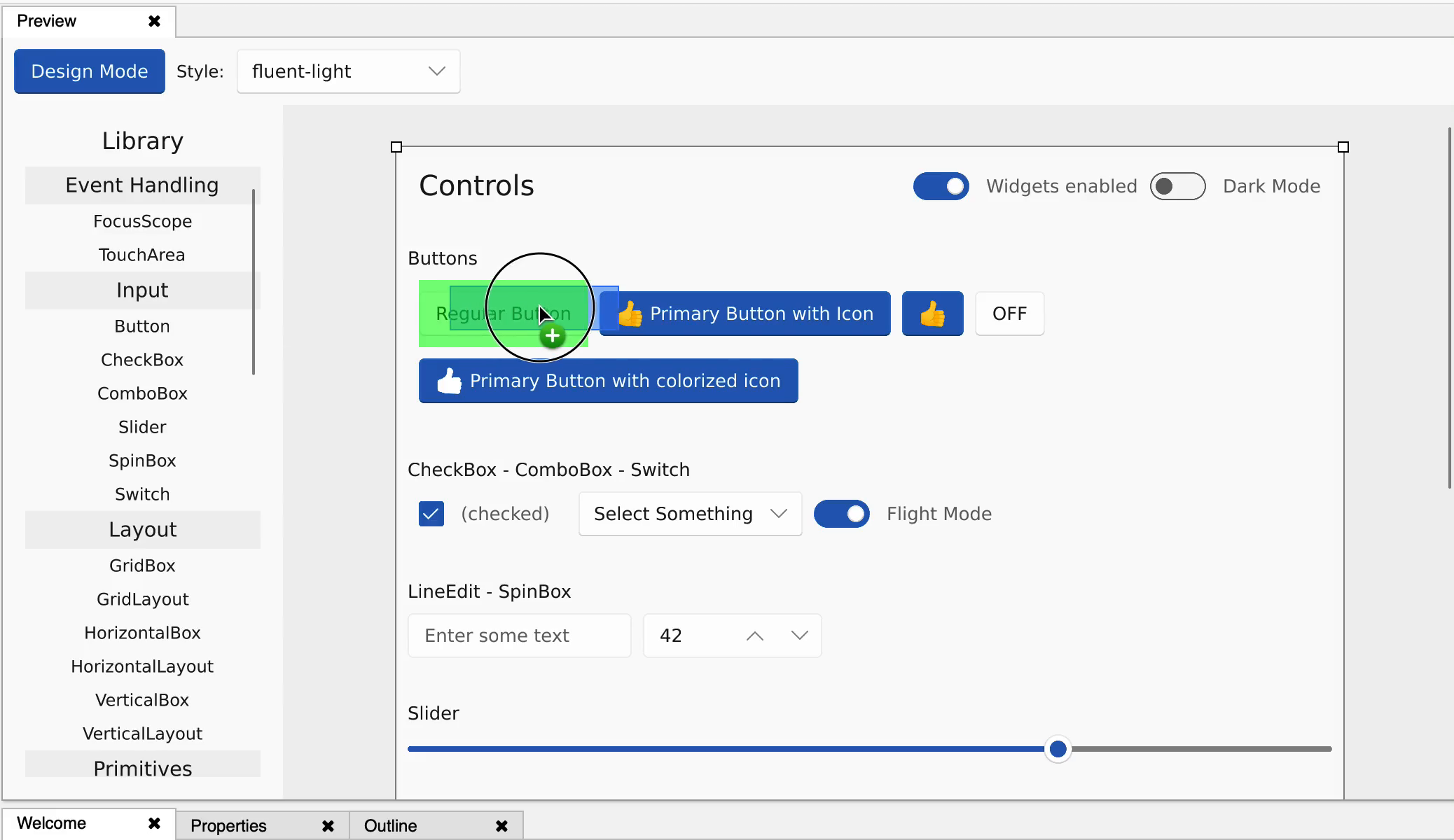Click the thumbs-up icon-only button

(x=932, y=314)
